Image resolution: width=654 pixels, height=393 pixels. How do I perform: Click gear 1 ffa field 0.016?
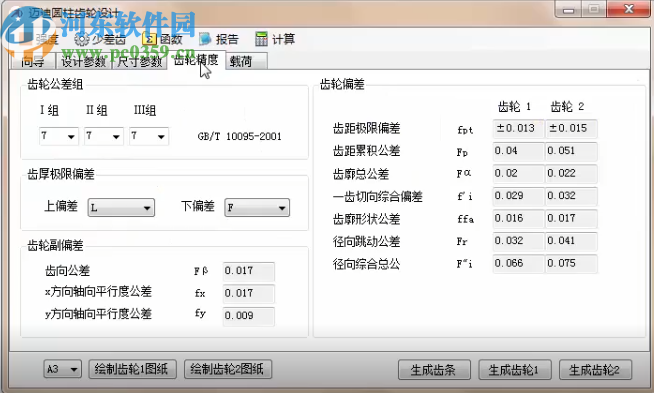pyautogui.click(x=518, y=219)
